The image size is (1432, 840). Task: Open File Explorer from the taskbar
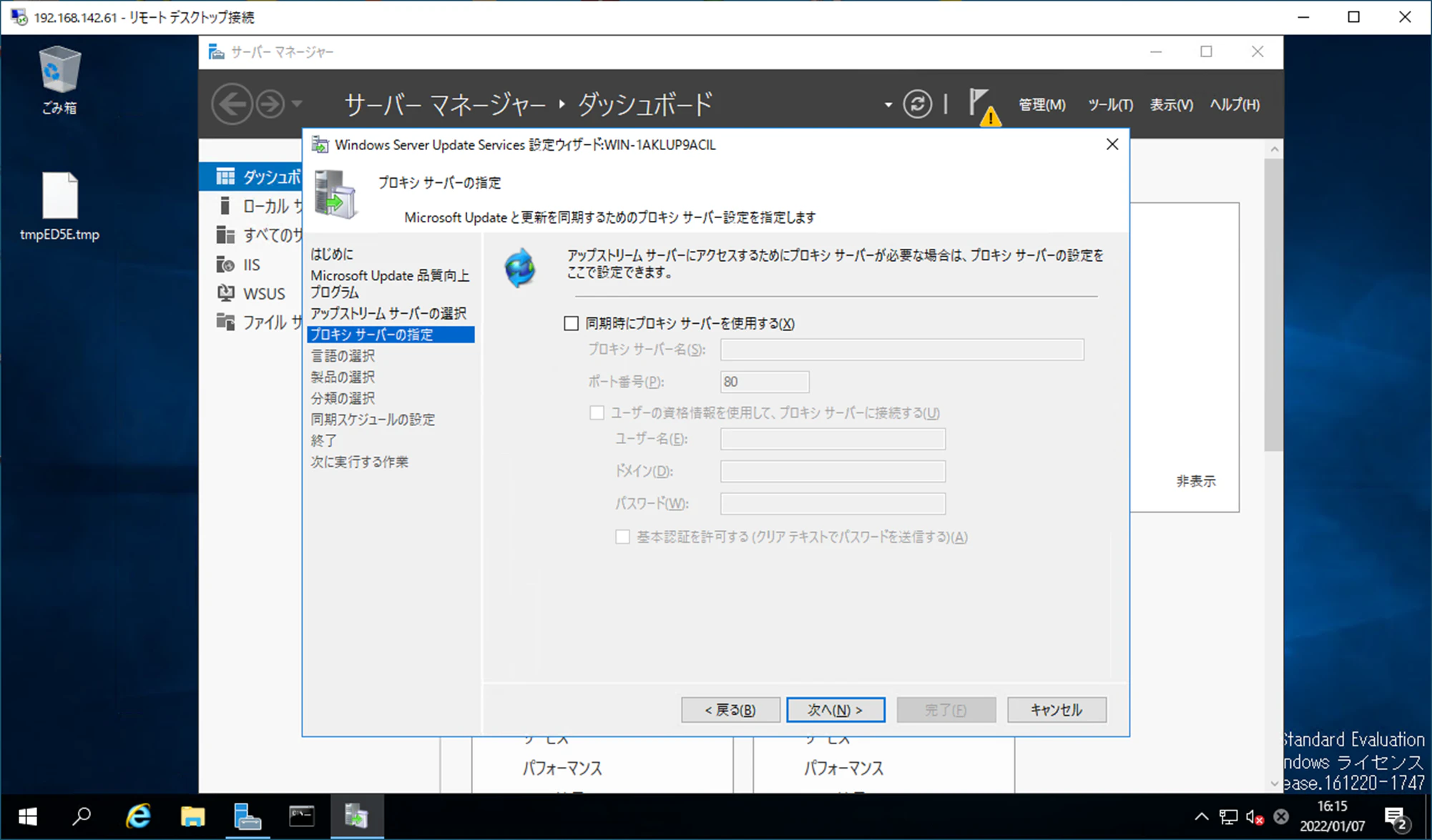[192, 816]
